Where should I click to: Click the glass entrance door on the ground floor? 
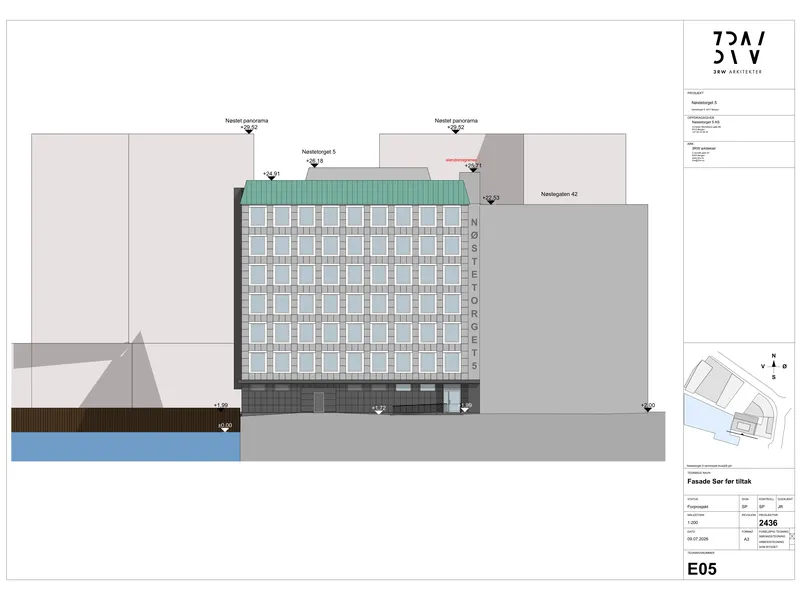click(451, 400)
